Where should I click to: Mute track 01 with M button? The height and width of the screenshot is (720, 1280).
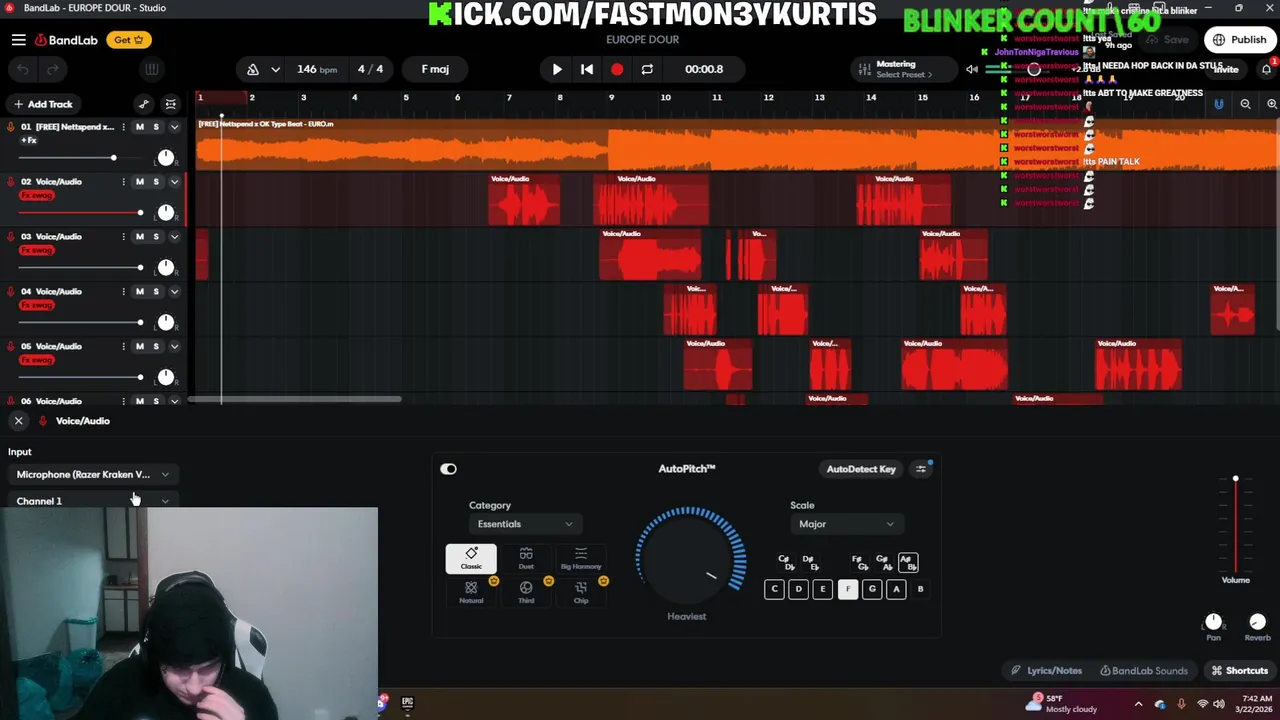click(139, 127)
